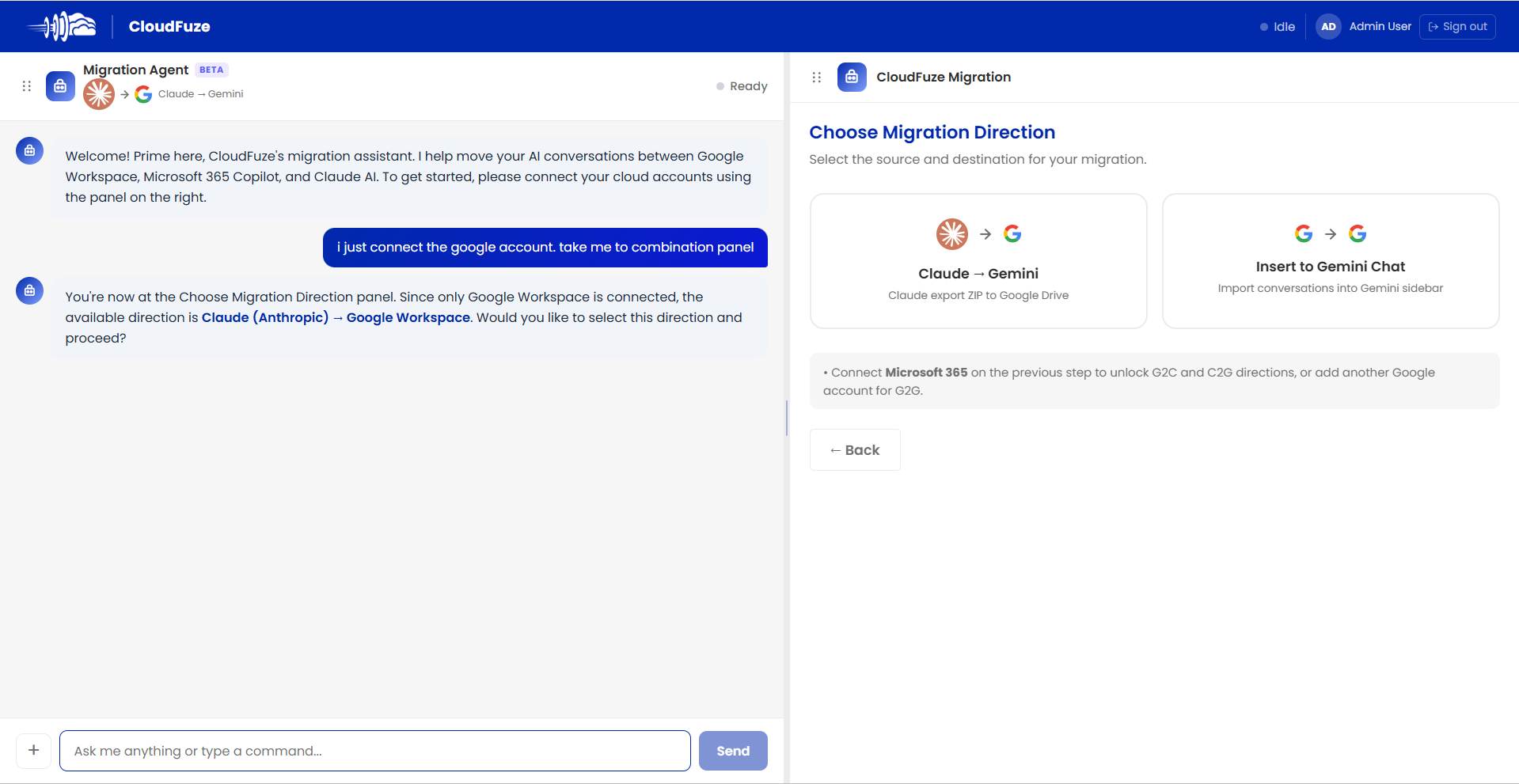This screenshot has width=1519, height=784.
Task: Click the panel splitter handle
Action: coord(787,418)
